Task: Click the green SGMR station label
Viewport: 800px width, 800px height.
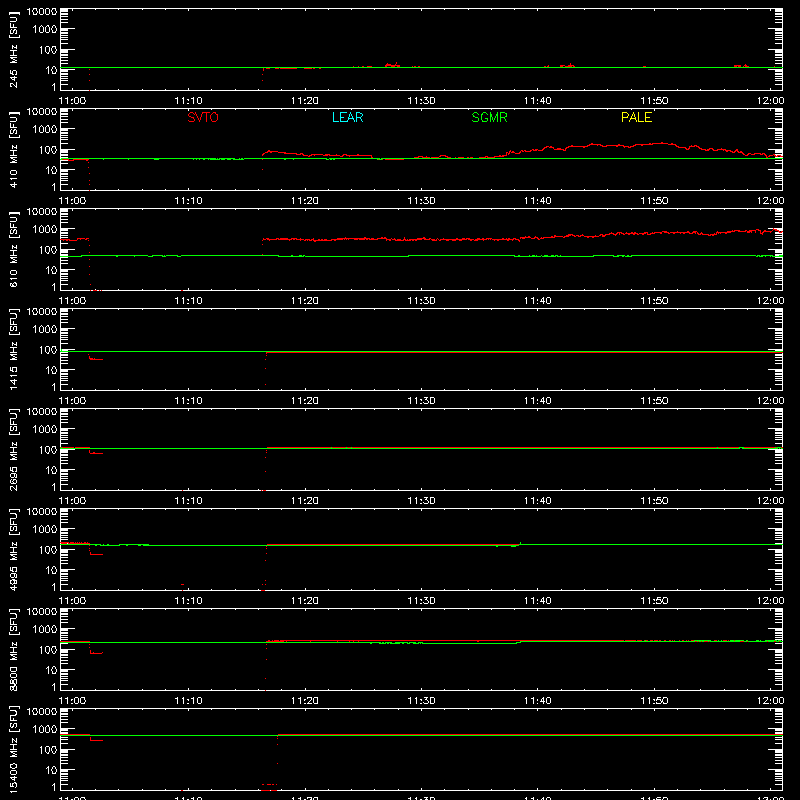Action: [489, 117]
